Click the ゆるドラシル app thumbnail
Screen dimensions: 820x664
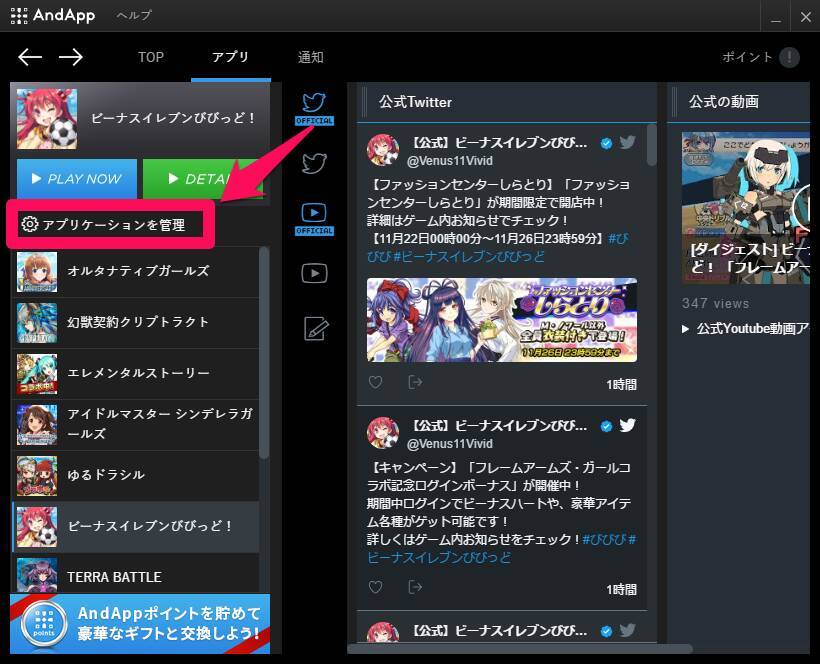37,475
